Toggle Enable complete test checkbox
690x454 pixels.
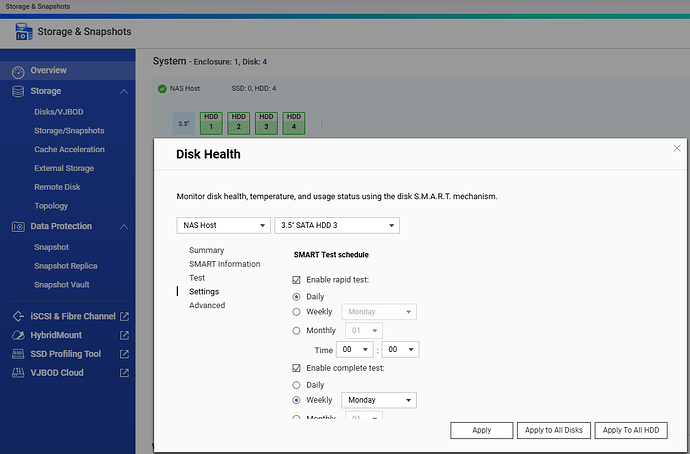[x=296, y=368]
